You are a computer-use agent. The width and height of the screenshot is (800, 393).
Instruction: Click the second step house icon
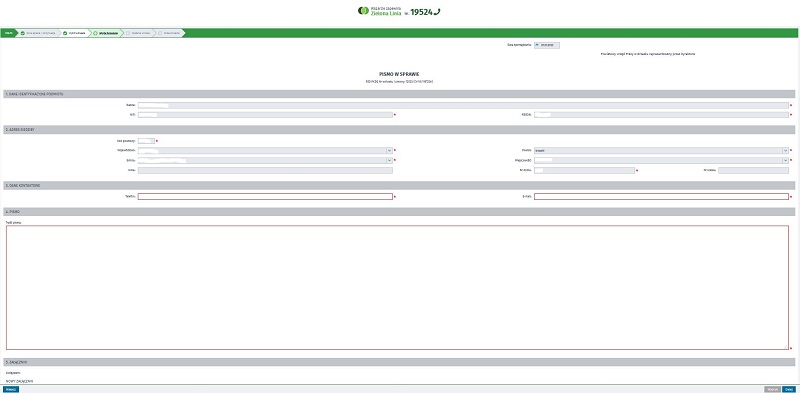point(65,33)
